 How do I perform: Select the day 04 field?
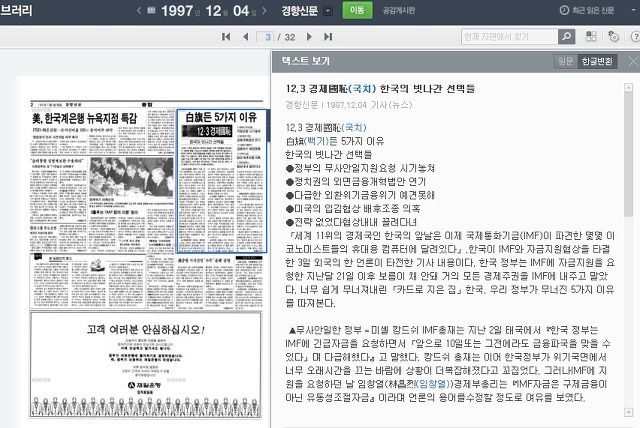(241, 11)
